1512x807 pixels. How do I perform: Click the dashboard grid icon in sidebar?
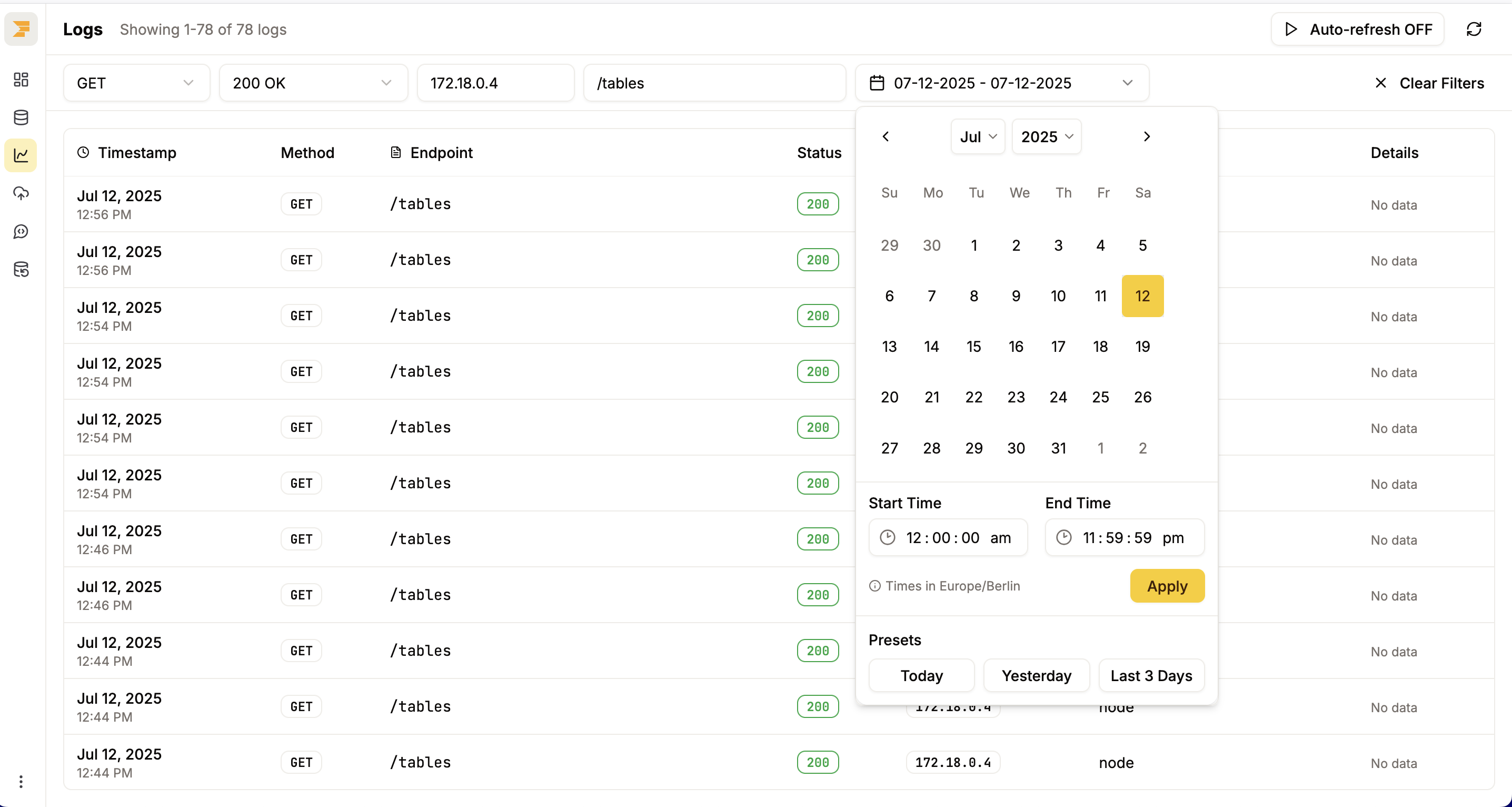pos(21,80)
